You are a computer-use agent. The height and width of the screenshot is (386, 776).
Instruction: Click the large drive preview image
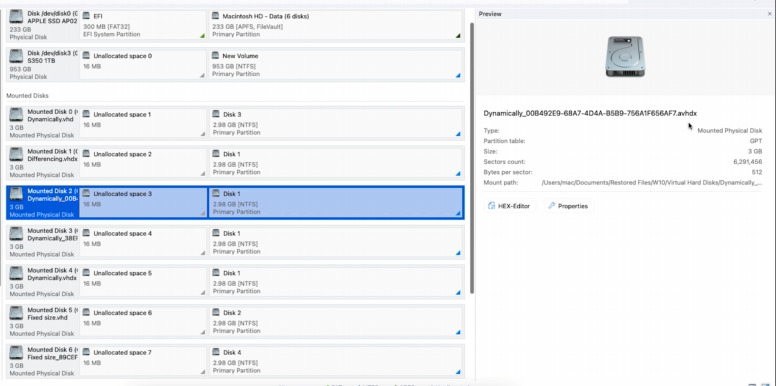(625, 56)
